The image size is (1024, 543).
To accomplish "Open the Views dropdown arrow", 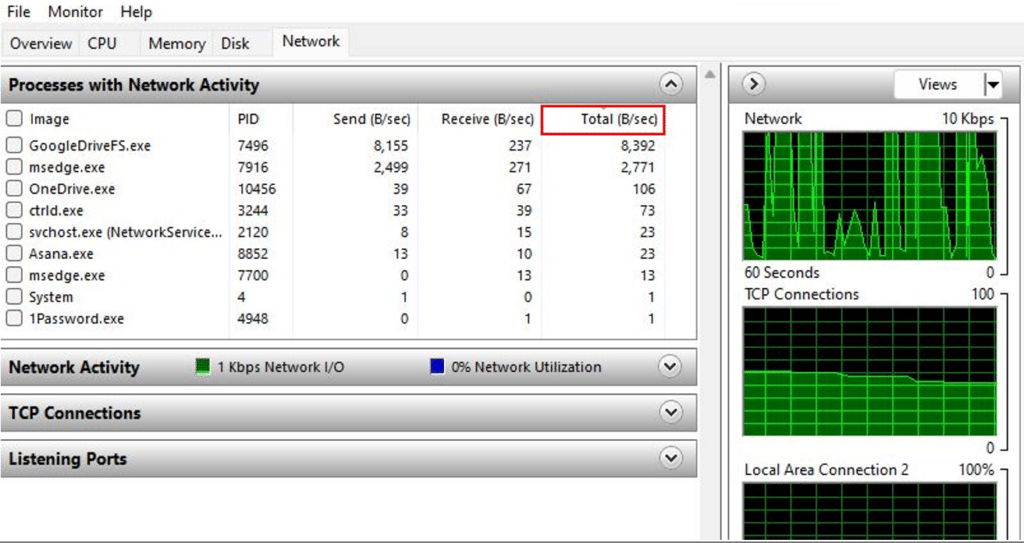I will point(992,85).
